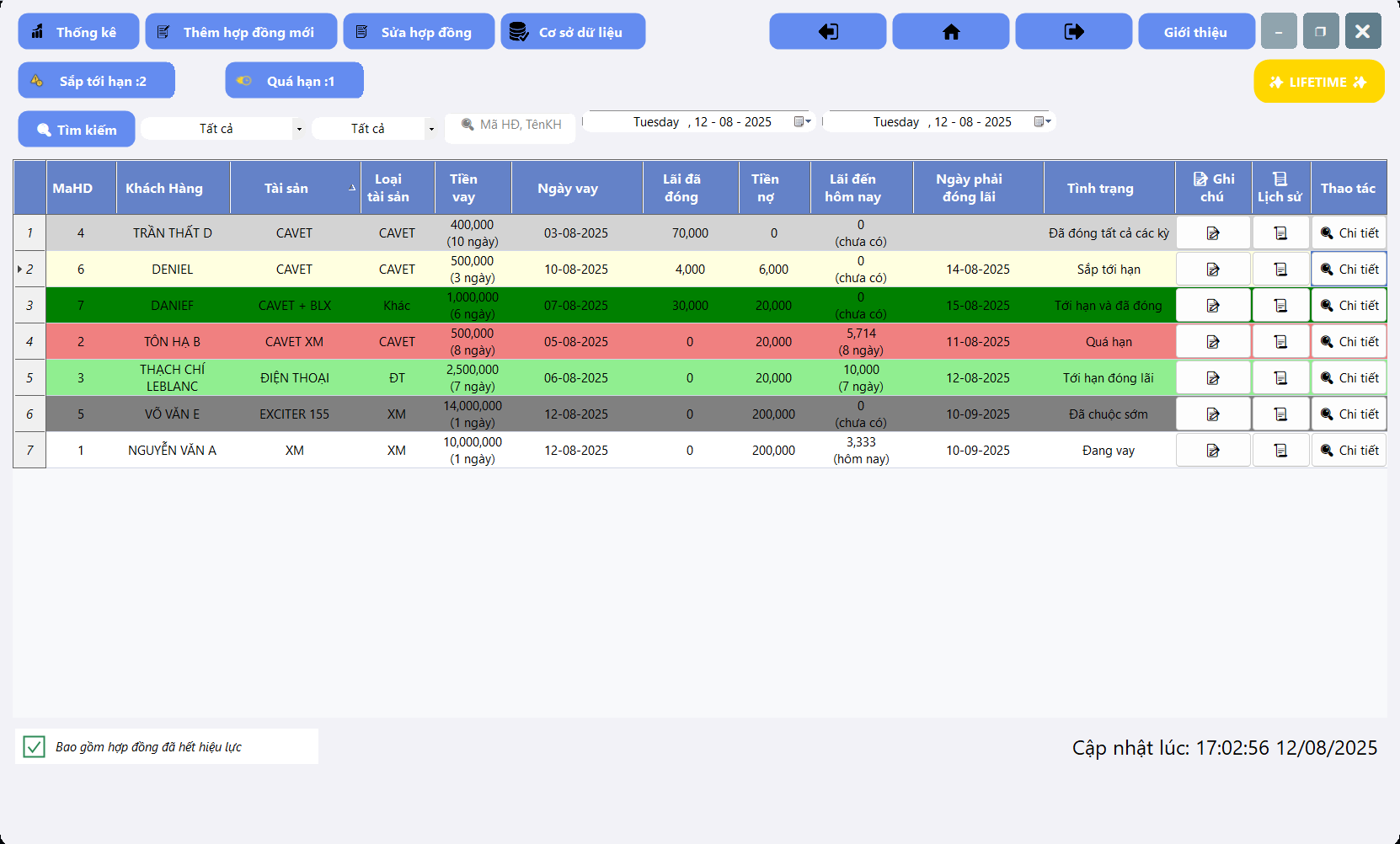View history for THẠCH CHÍ LEBLANC row

point(1281,378)
